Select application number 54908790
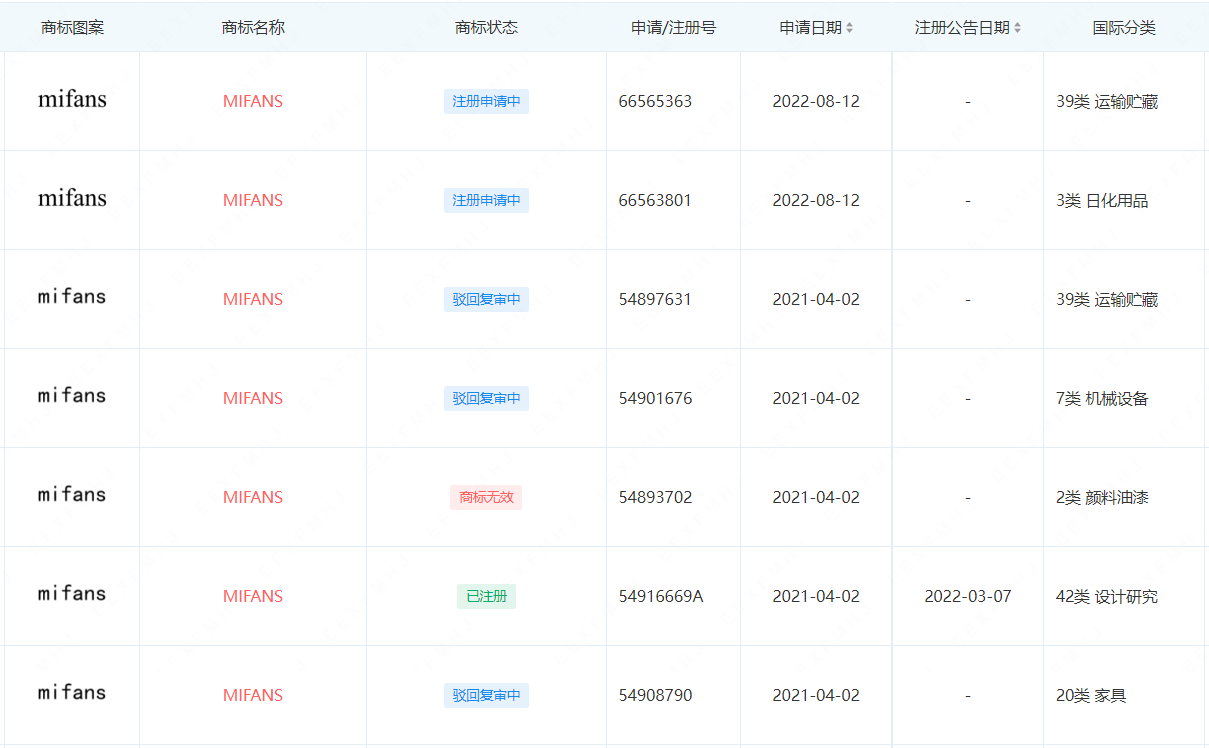Image resolution: width=1209 pixels, height=748 pixels. point(655,695)
